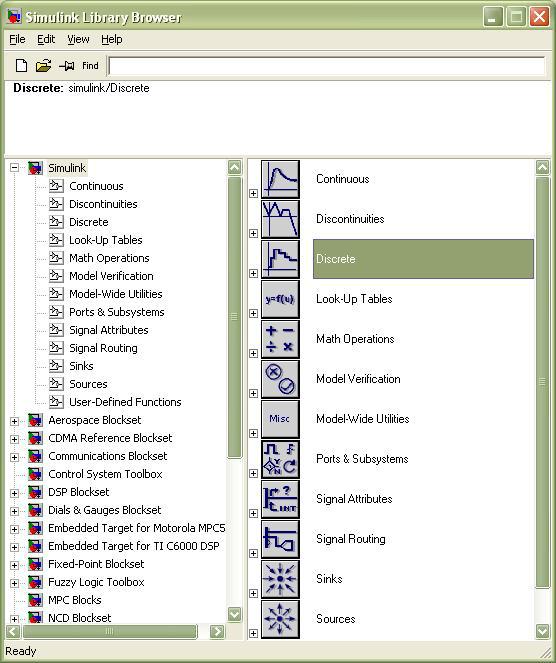
Task: Select User-Defined Functions in the tree
Action: coord(125,402)
